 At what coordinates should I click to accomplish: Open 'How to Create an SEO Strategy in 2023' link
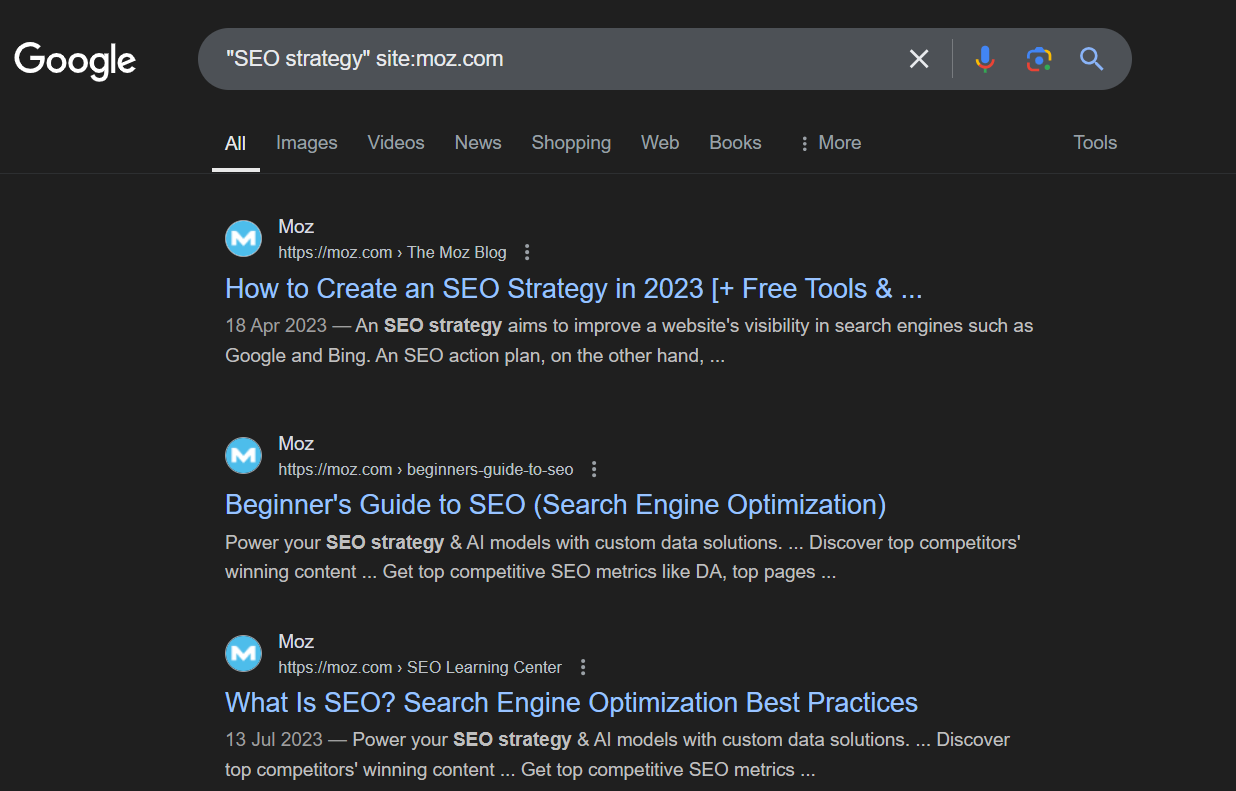[x=574, y=289]
